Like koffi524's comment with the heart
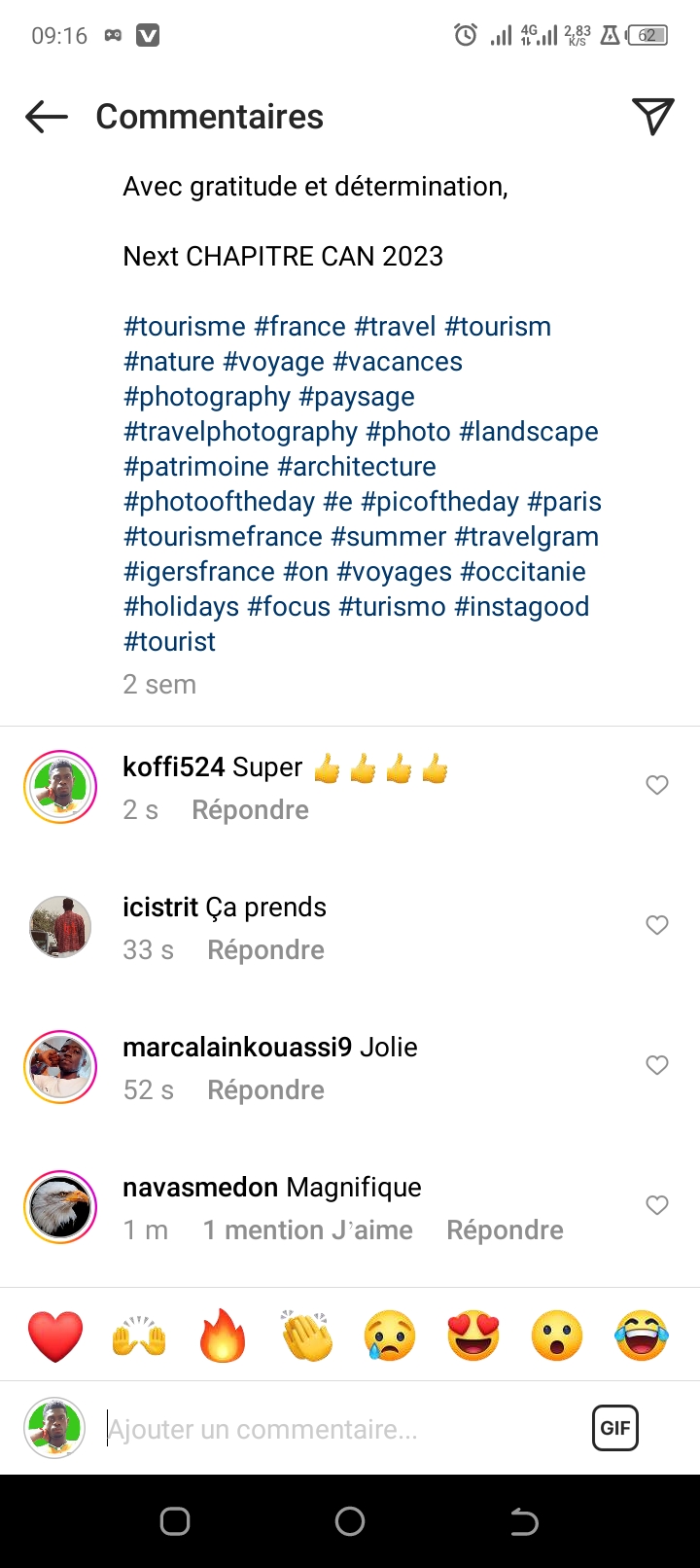 click(x=657, y=785)
